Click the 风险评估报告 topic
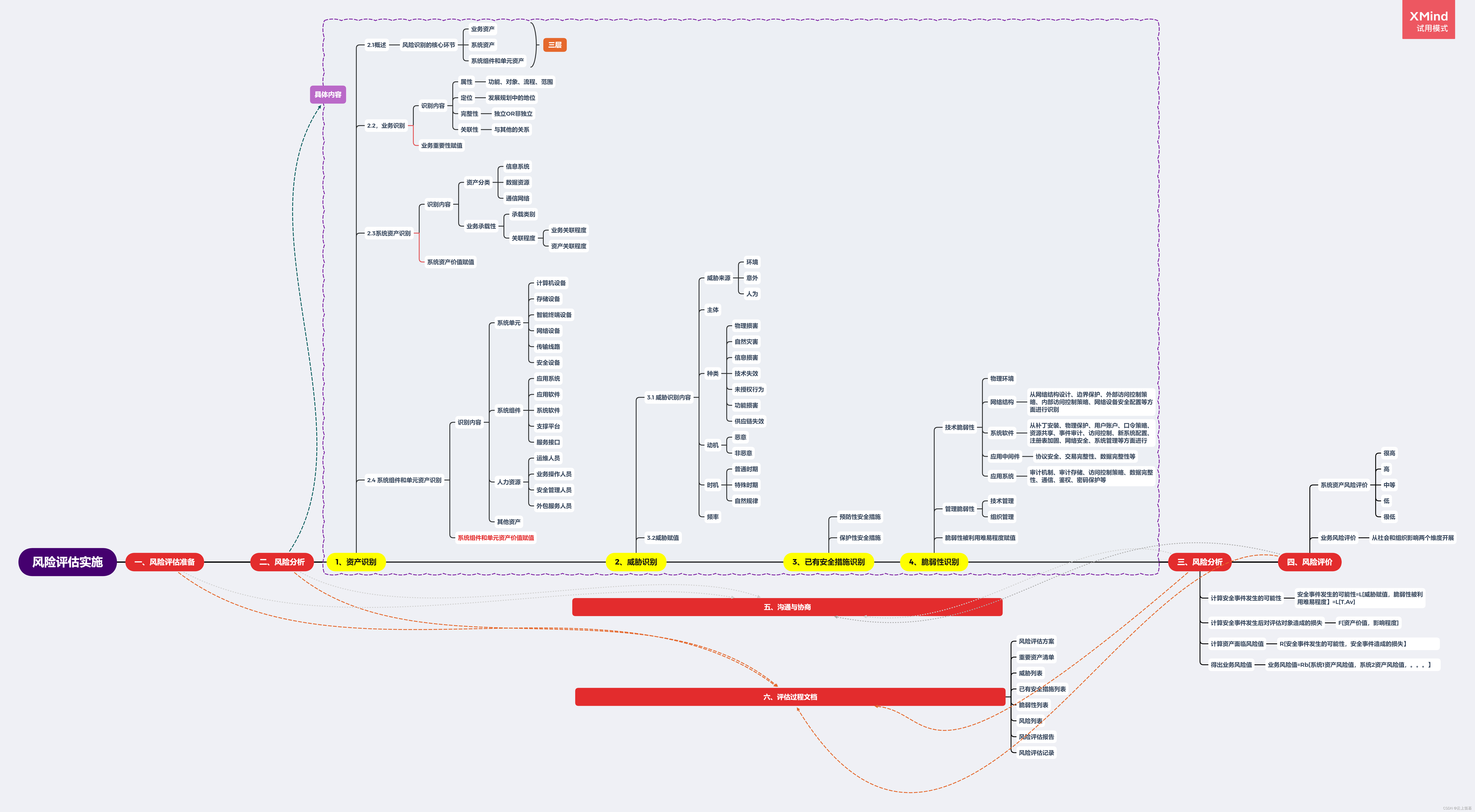Image resolution: width=1475 pixels, height=812 pixels. coord(1036,737)
